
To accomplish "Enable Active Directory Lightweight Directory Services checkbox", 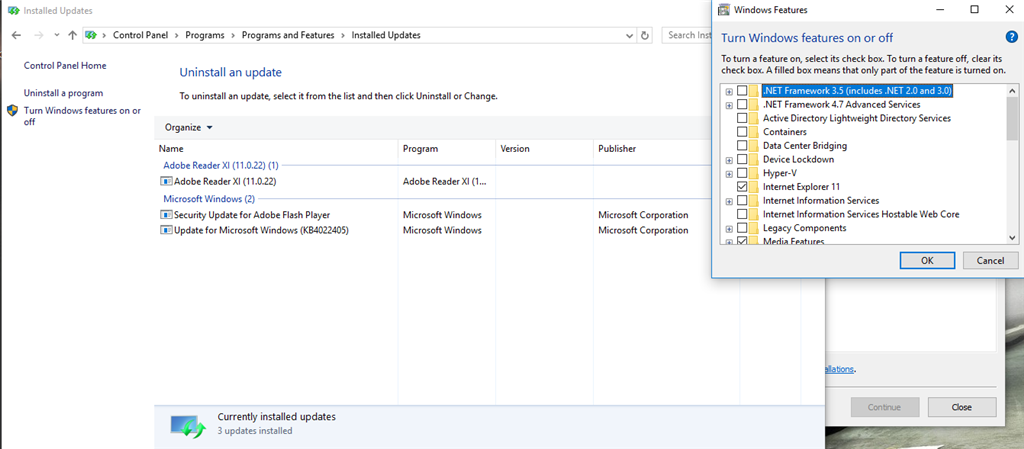I will click(x=742, y=119).
